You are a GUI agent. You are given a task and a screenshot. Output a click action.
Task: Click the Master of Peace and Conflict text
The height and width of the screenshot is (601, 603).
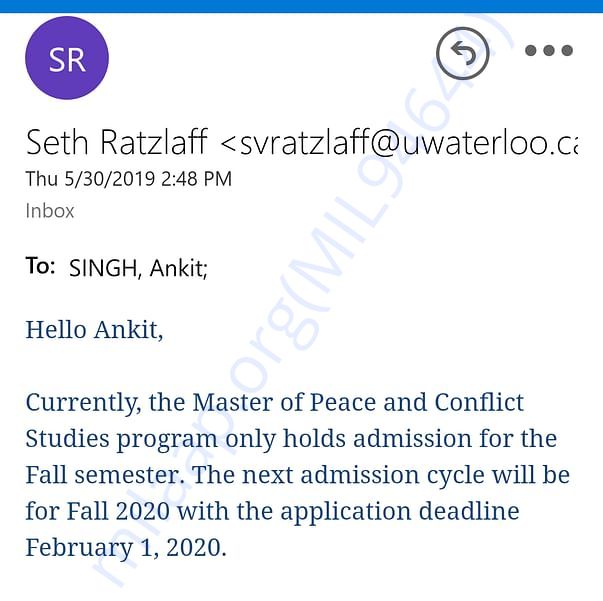358,403
